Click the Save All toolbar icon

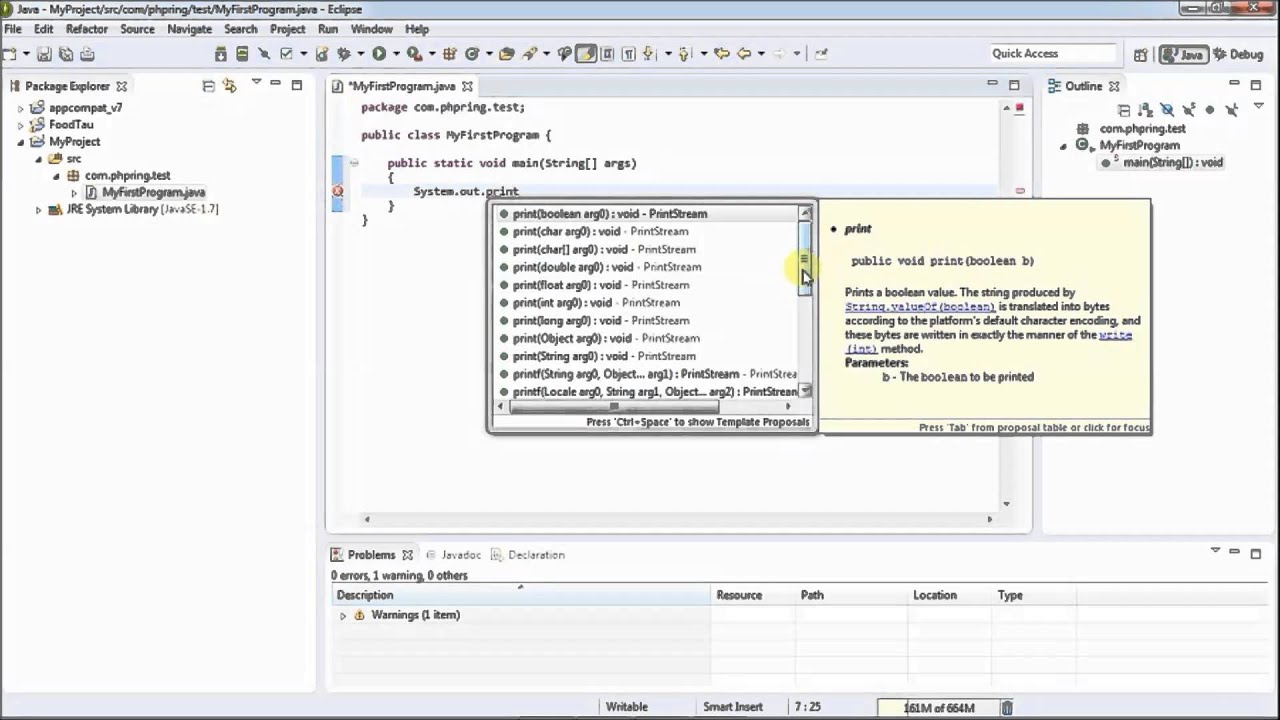pyautogui.click(x=66, y=54)
